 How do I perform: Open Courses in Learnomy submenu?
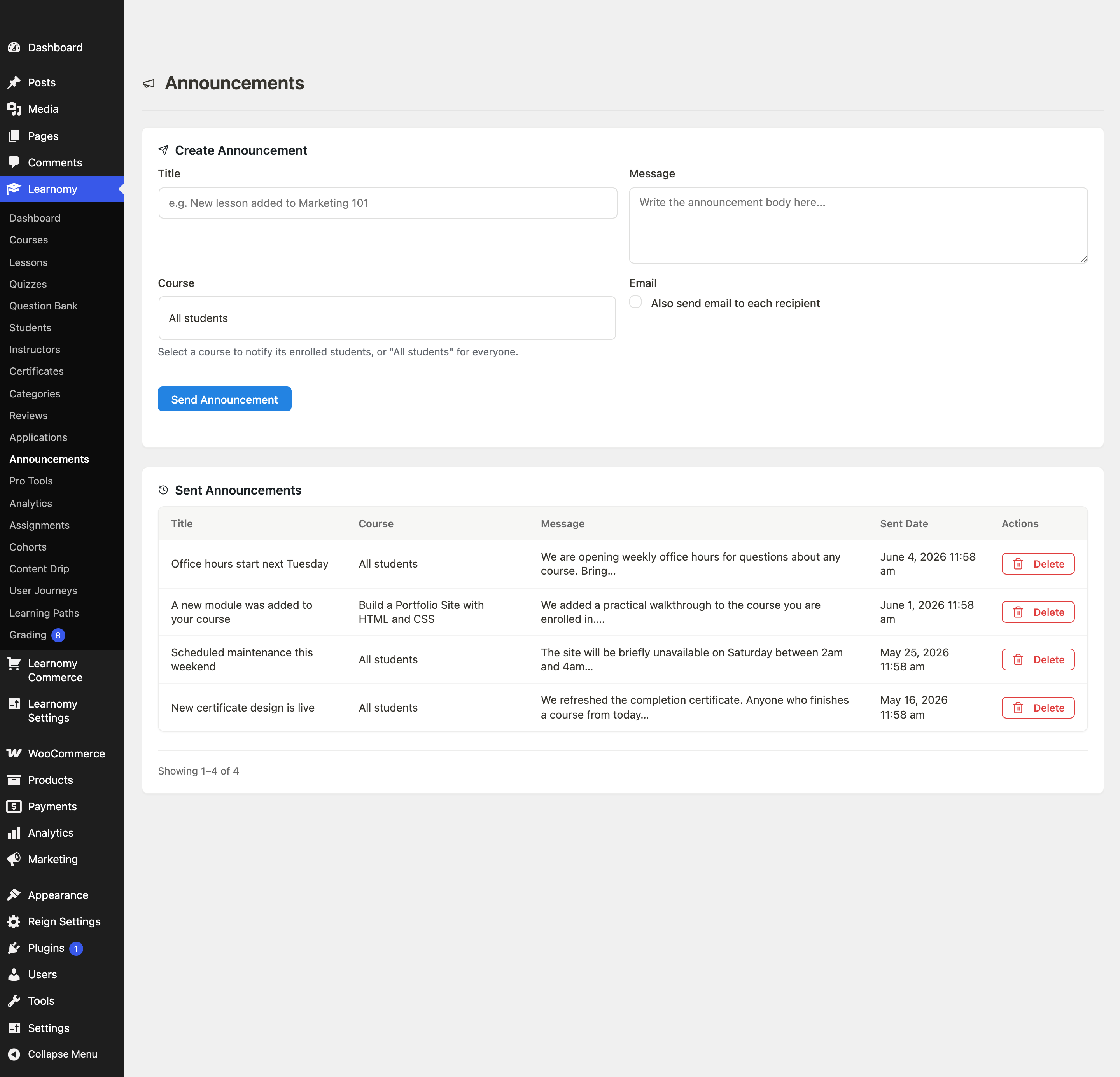pyautogui.click(x=28, y=240)
